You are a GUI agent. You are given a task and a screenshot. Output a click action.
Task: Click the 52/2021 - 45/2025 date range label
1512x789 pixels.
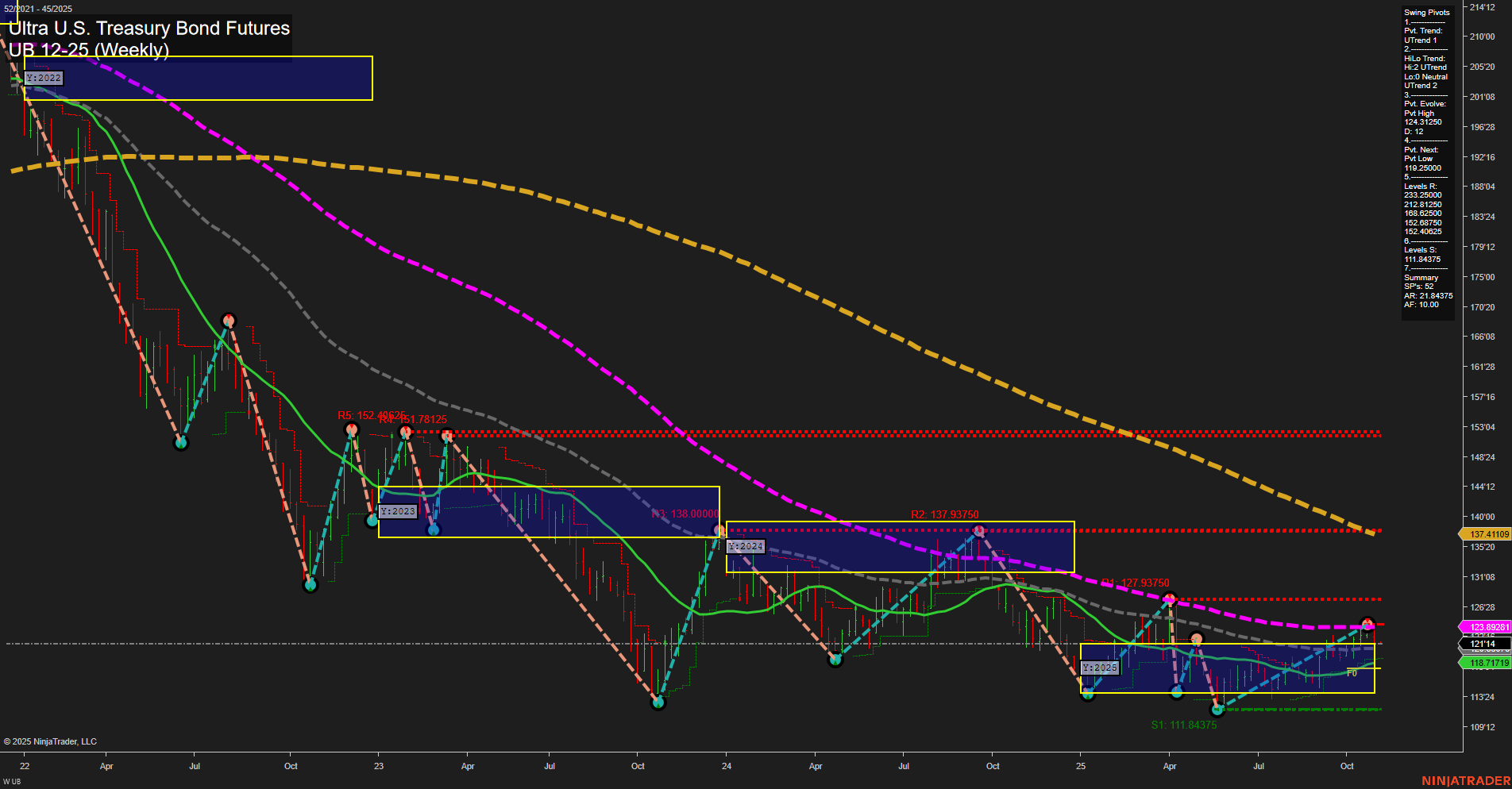pyautogui.click(x=38, y=7)
